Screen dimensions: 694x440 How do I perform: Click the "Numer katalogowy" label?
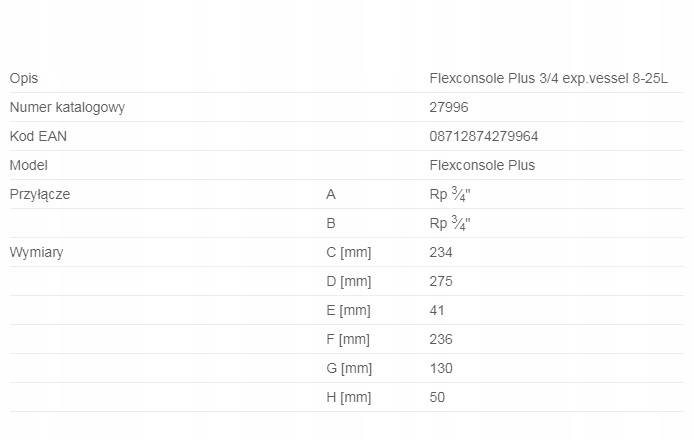[x=67, y=107]
